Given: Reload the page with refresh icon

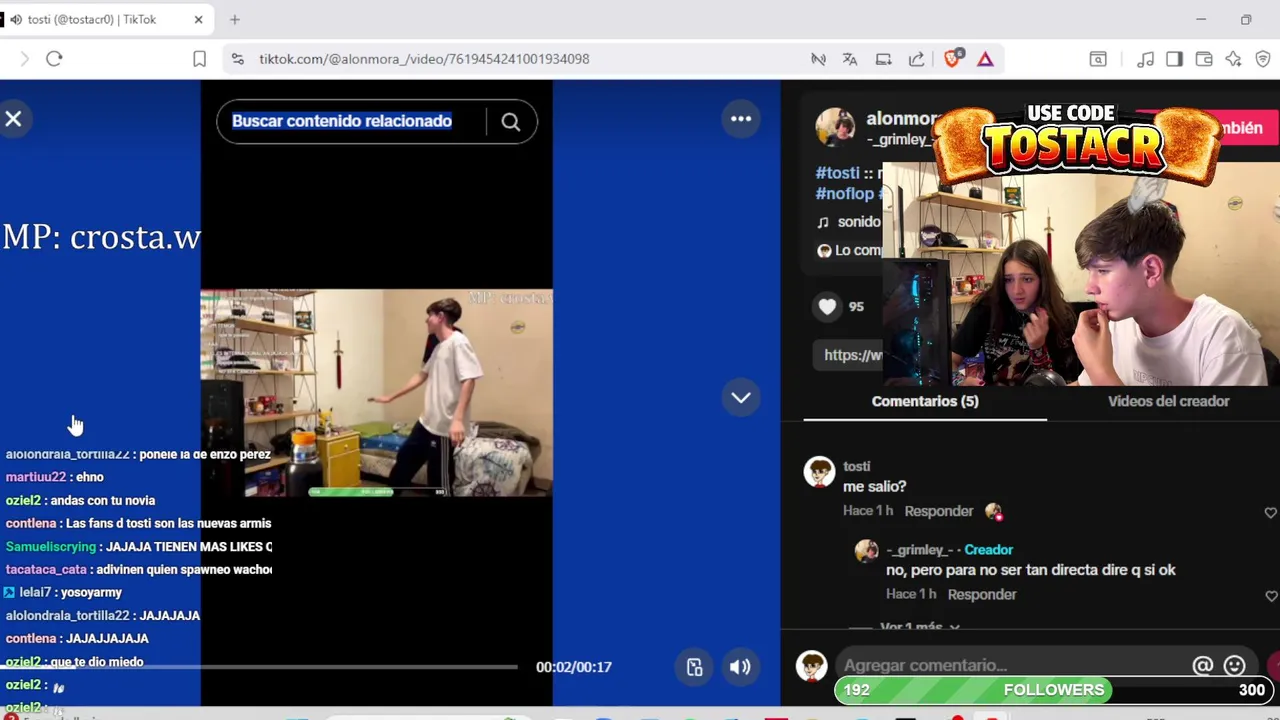Looking at the screenshot, I should tap(54, 59).
